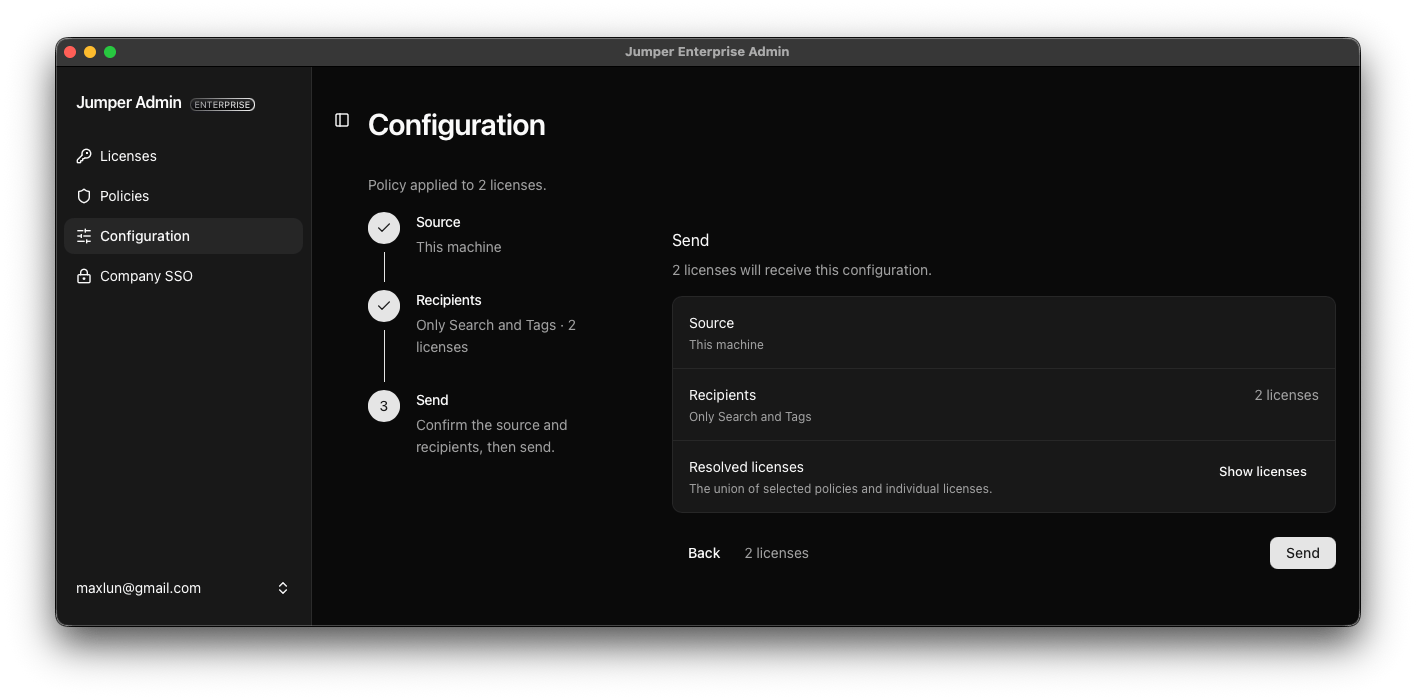Image resolution: width=1416 pixels, height=700 pixels.
Task: Click the 'Resolved licenses' label
Action: 746,467
